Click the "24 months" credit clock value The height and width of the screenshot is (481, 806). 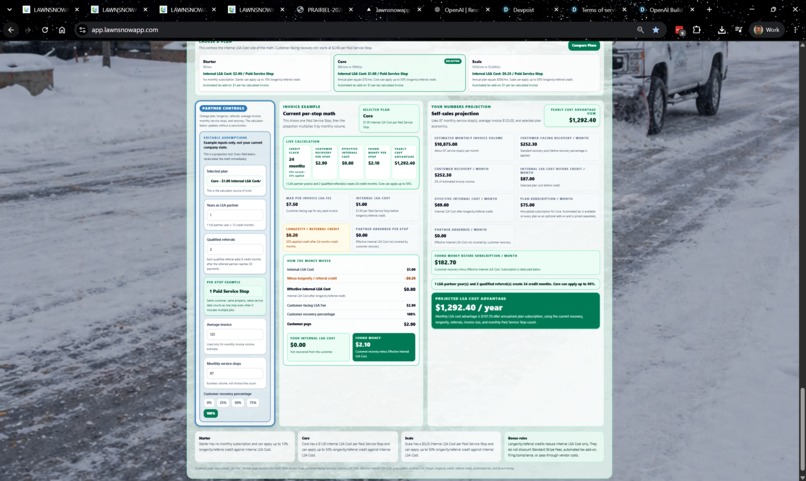297,162
